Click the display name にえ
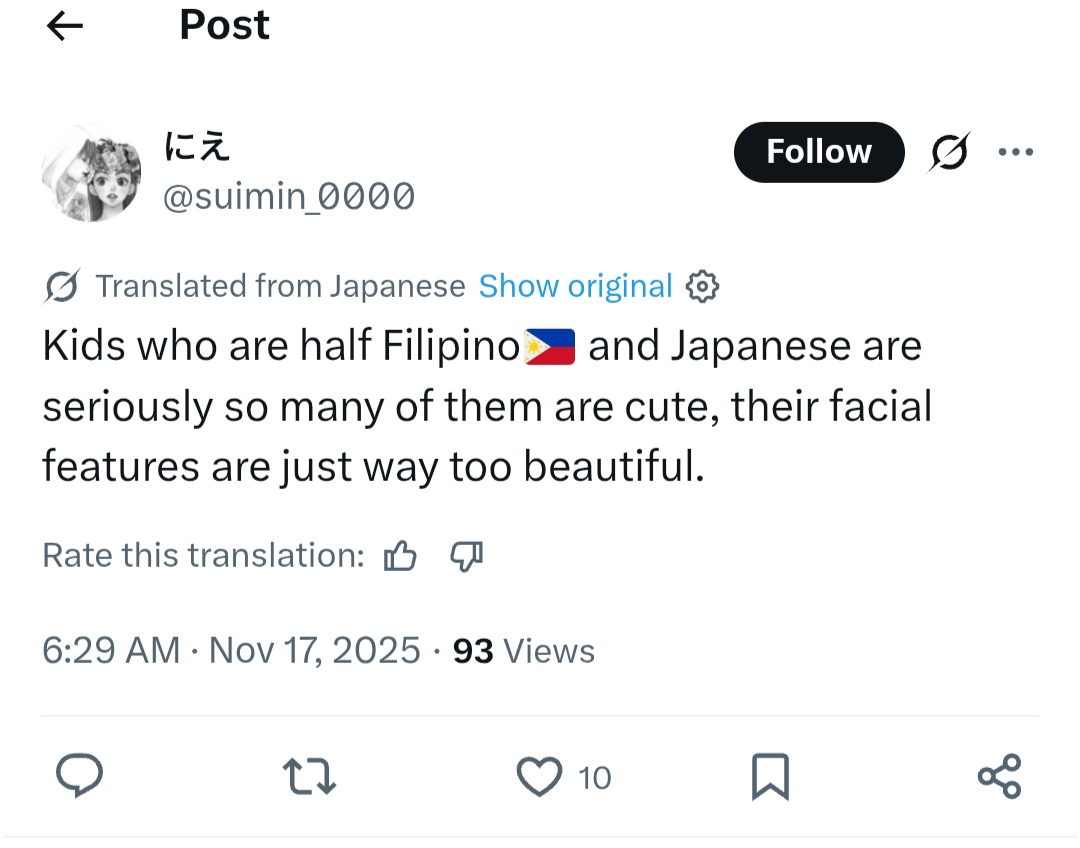 pyautogui.click(x=197, y=148)
